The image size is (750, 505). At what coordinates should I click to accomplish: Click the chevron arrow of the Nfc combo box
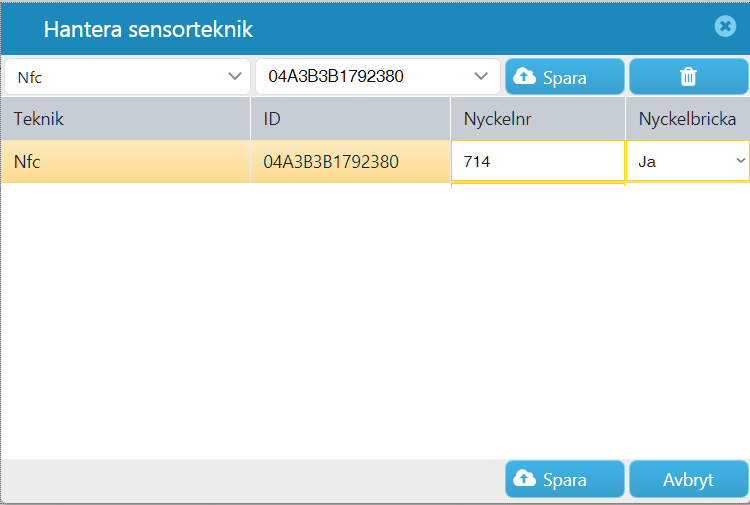coord(235,76)
